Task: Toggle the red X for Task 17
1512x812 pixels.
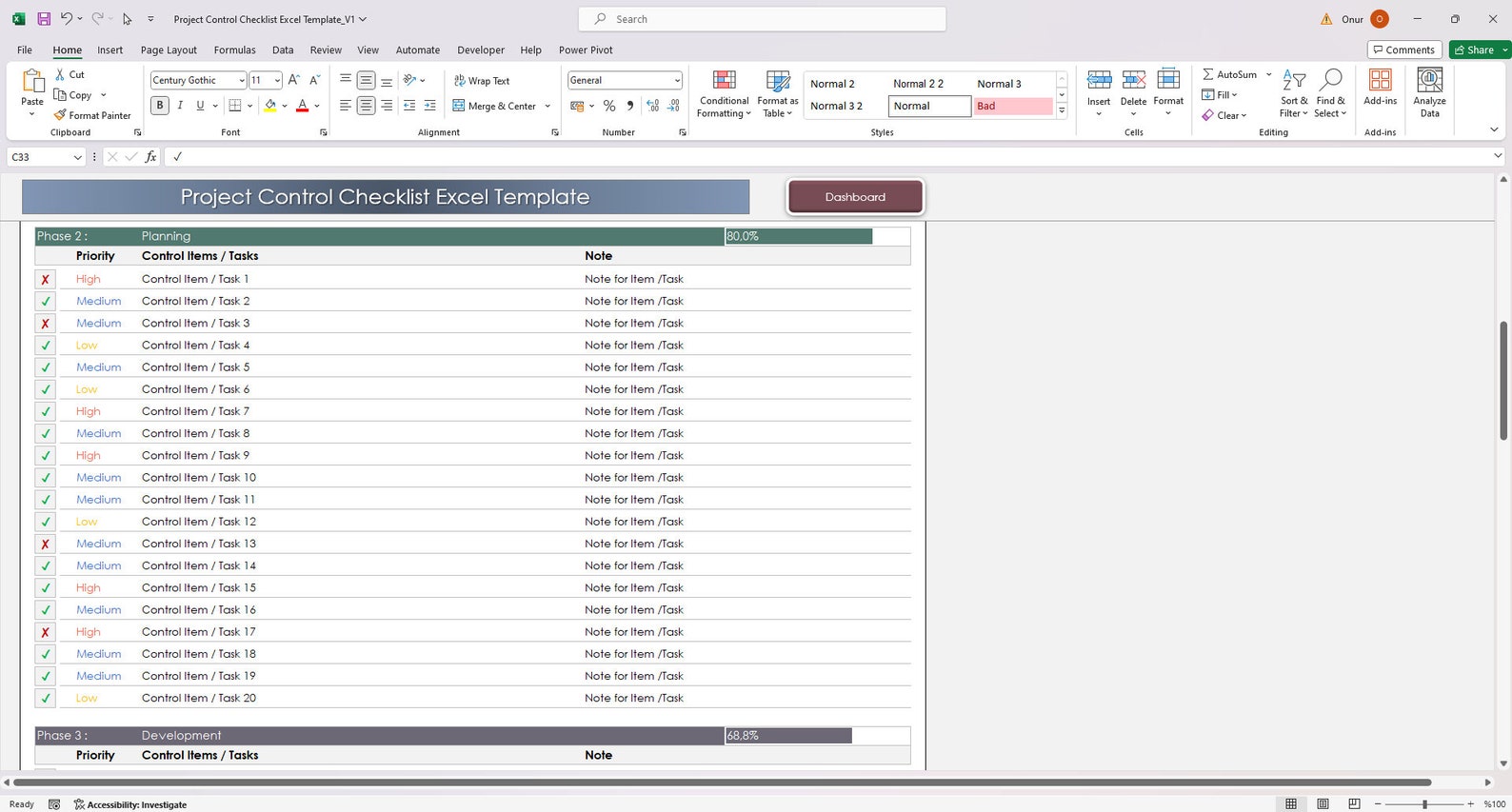Action: tap(45, 632)
